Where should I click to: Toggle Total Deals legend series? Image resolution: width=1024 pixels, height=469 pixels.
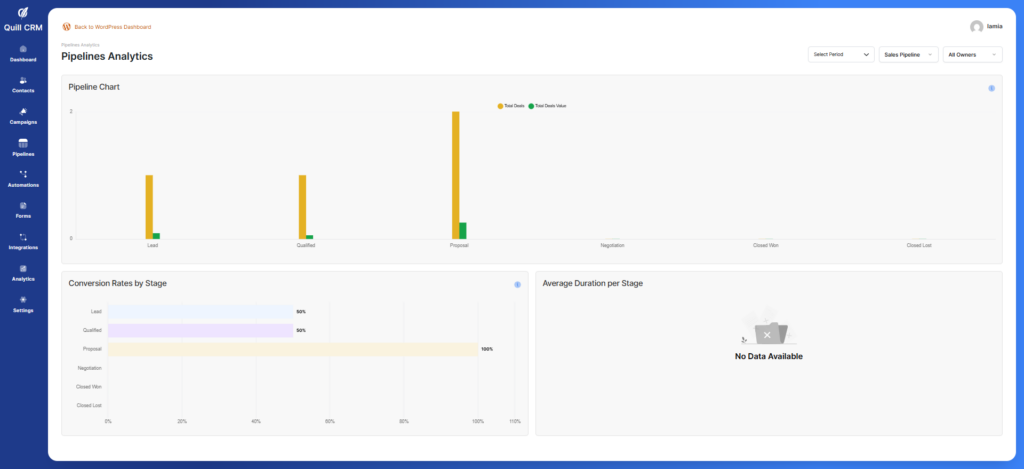[511, 105]
